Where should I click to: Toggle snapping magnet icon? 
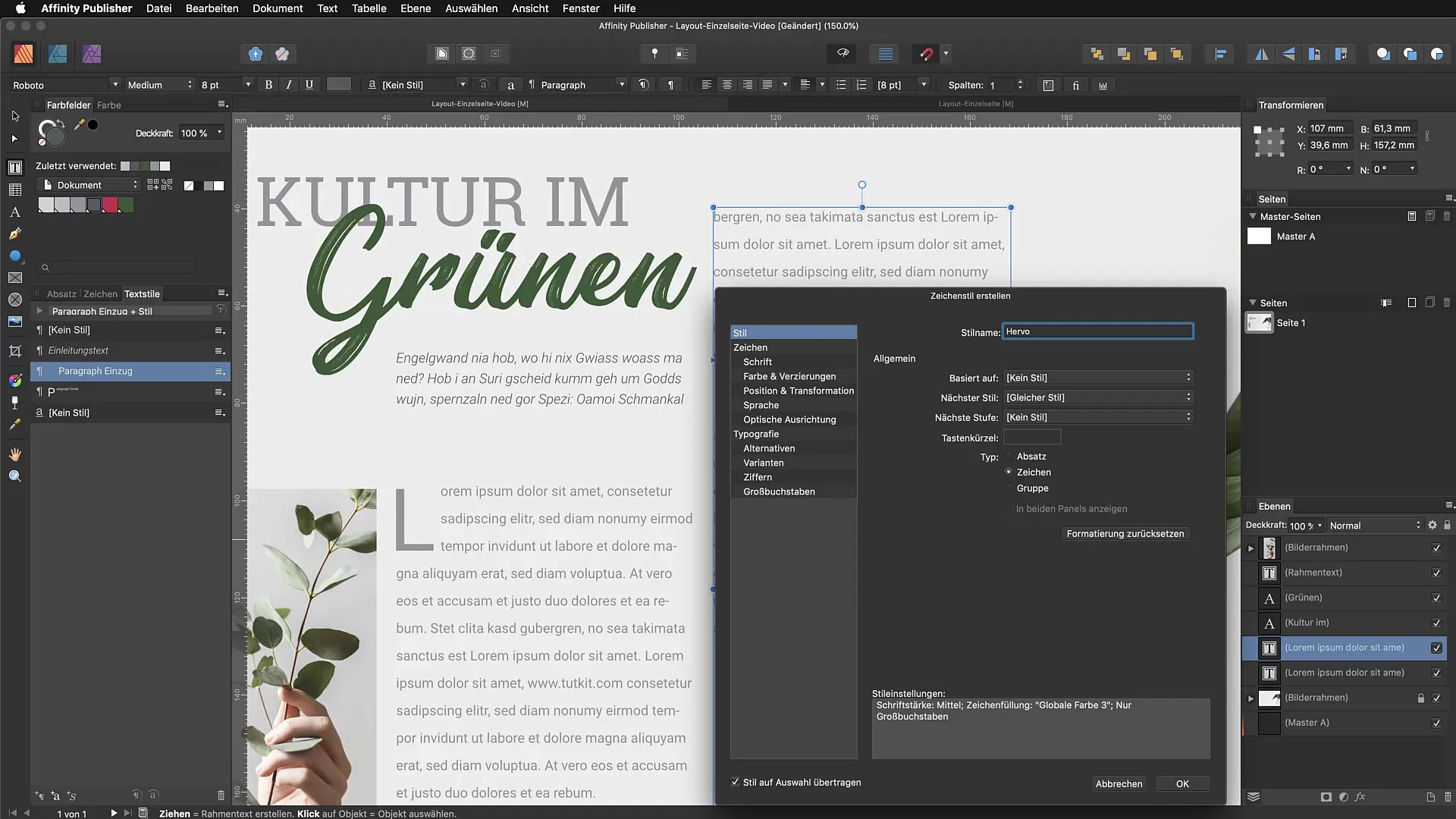click(926, 54)
